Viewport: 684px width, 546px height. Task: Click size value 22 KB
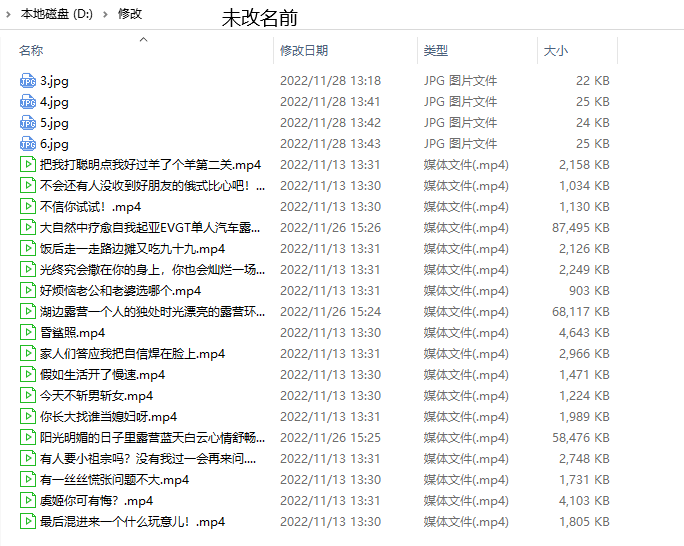(x=592, y=81)
